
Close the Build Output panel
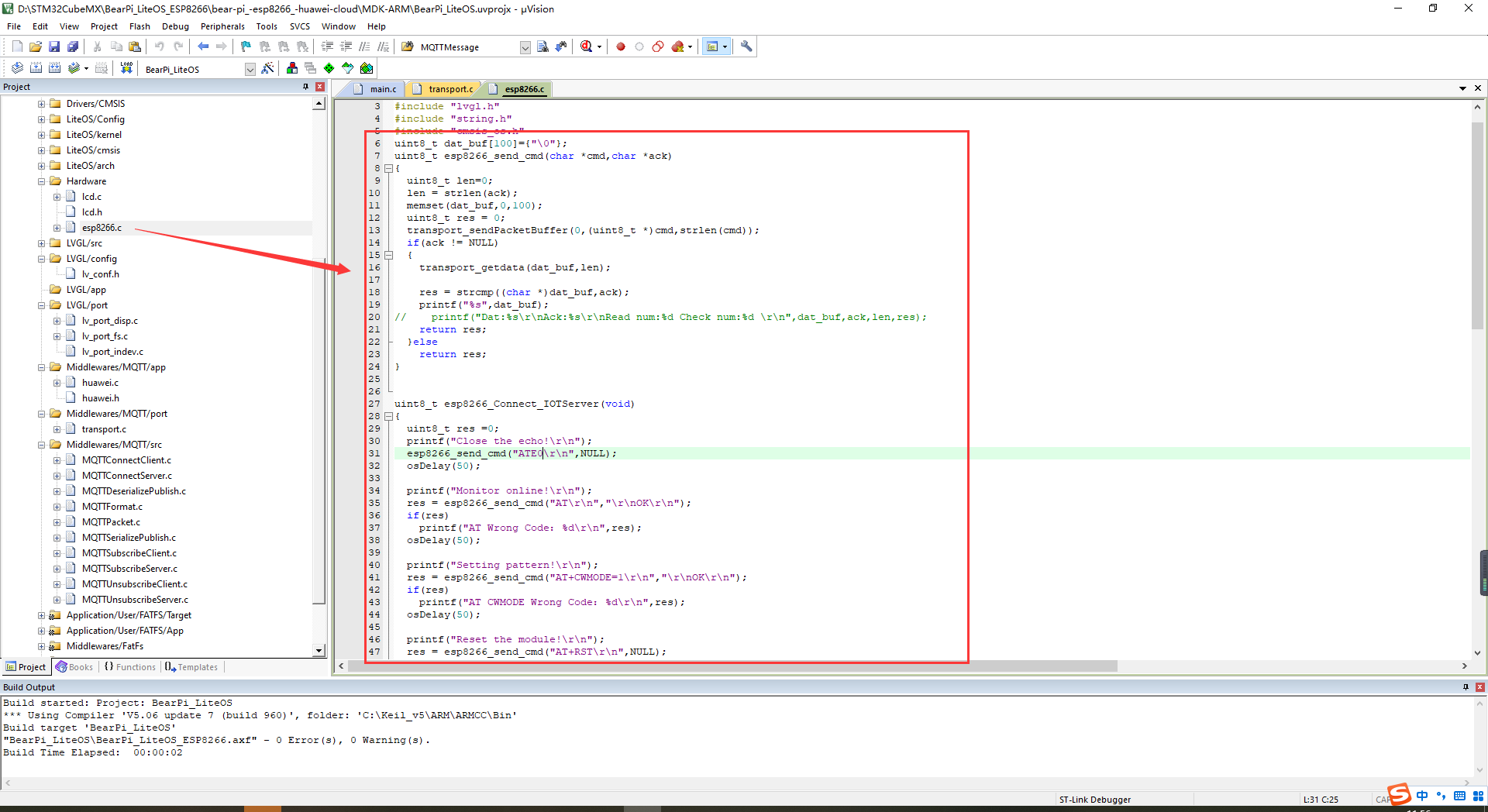(1479, 687)
